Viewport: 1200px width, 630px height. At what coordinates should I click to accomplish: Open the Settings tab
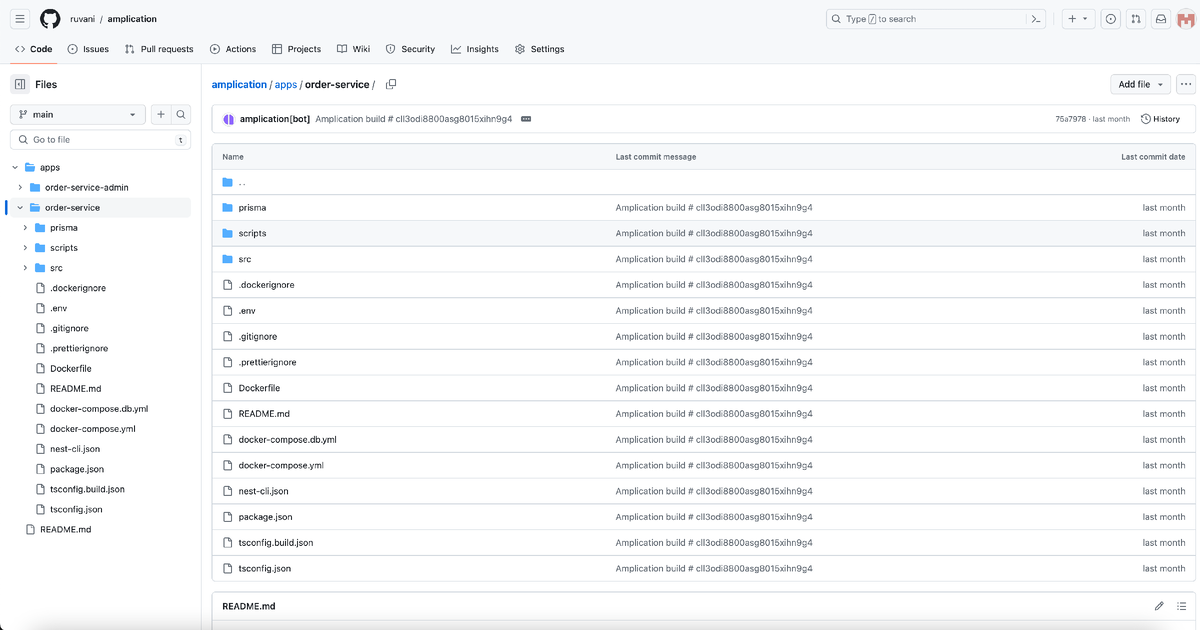click(x=539, y=49)
